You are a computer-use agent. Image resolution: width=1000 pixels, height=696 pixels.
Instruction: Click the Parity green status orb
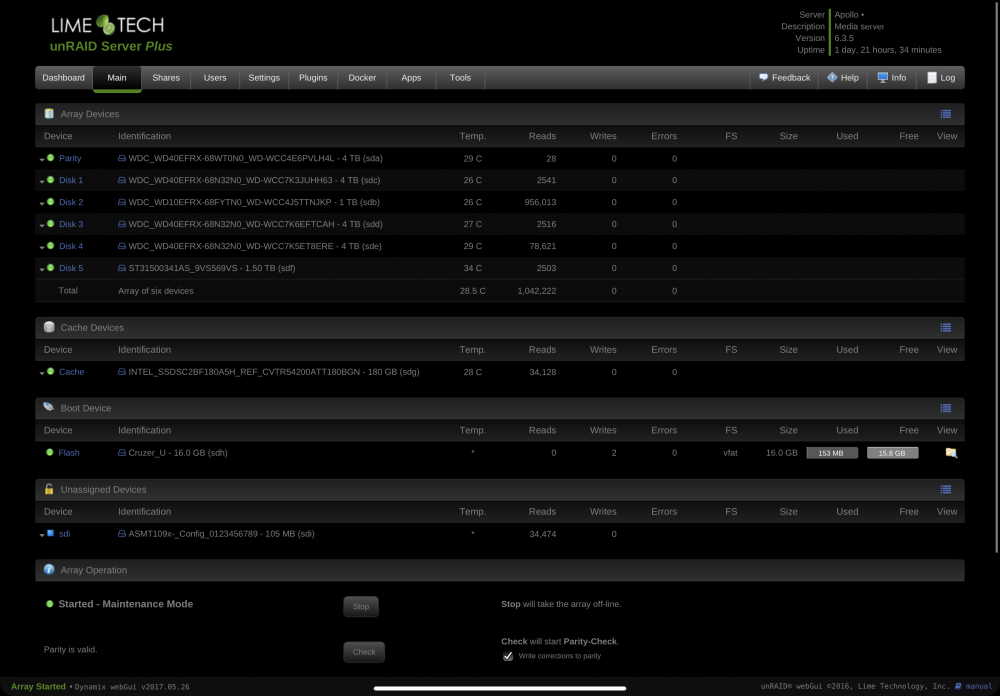coord(50,158)
